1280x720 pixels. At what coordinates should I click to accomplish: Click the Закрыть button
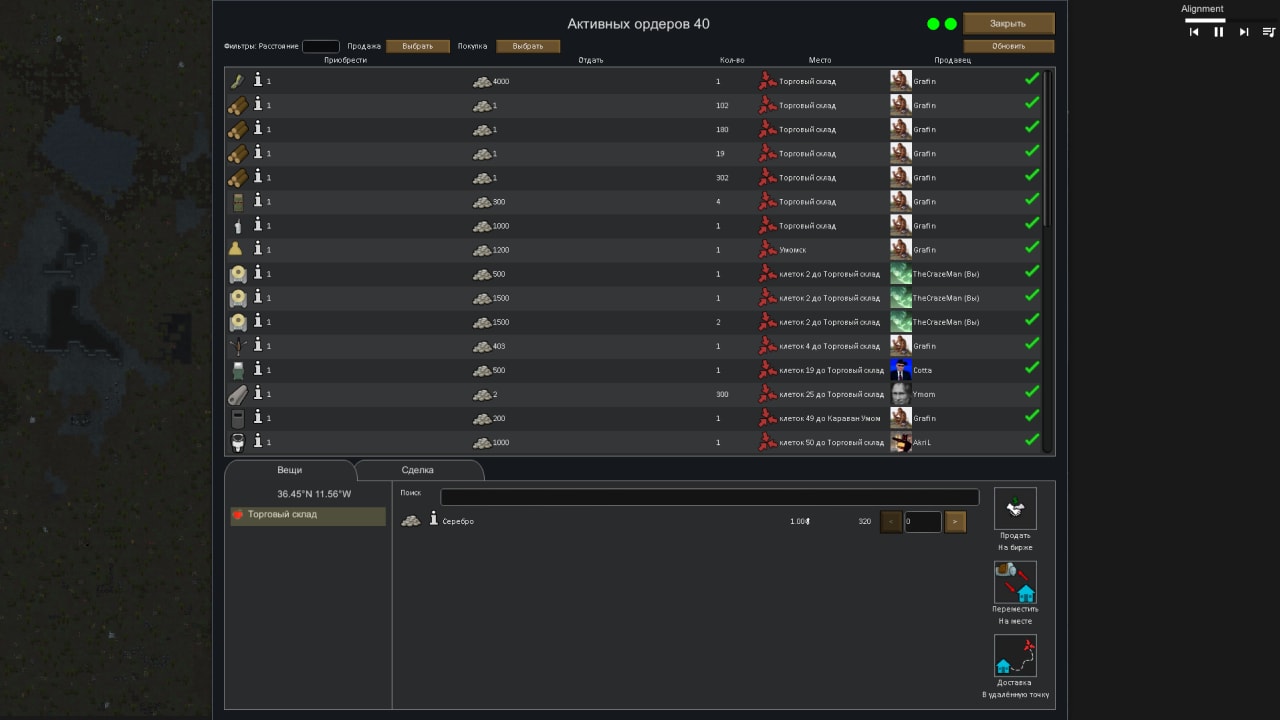[x=1008, y=23]
